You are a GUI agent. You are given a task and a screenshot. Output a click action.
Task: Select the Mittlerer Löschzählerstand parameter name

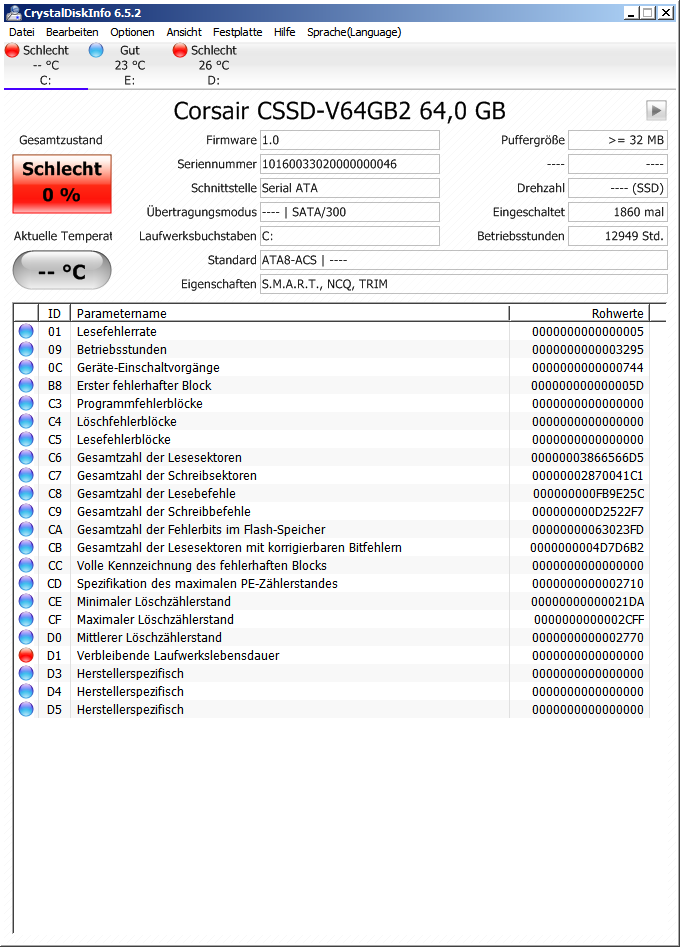[149, 637]
